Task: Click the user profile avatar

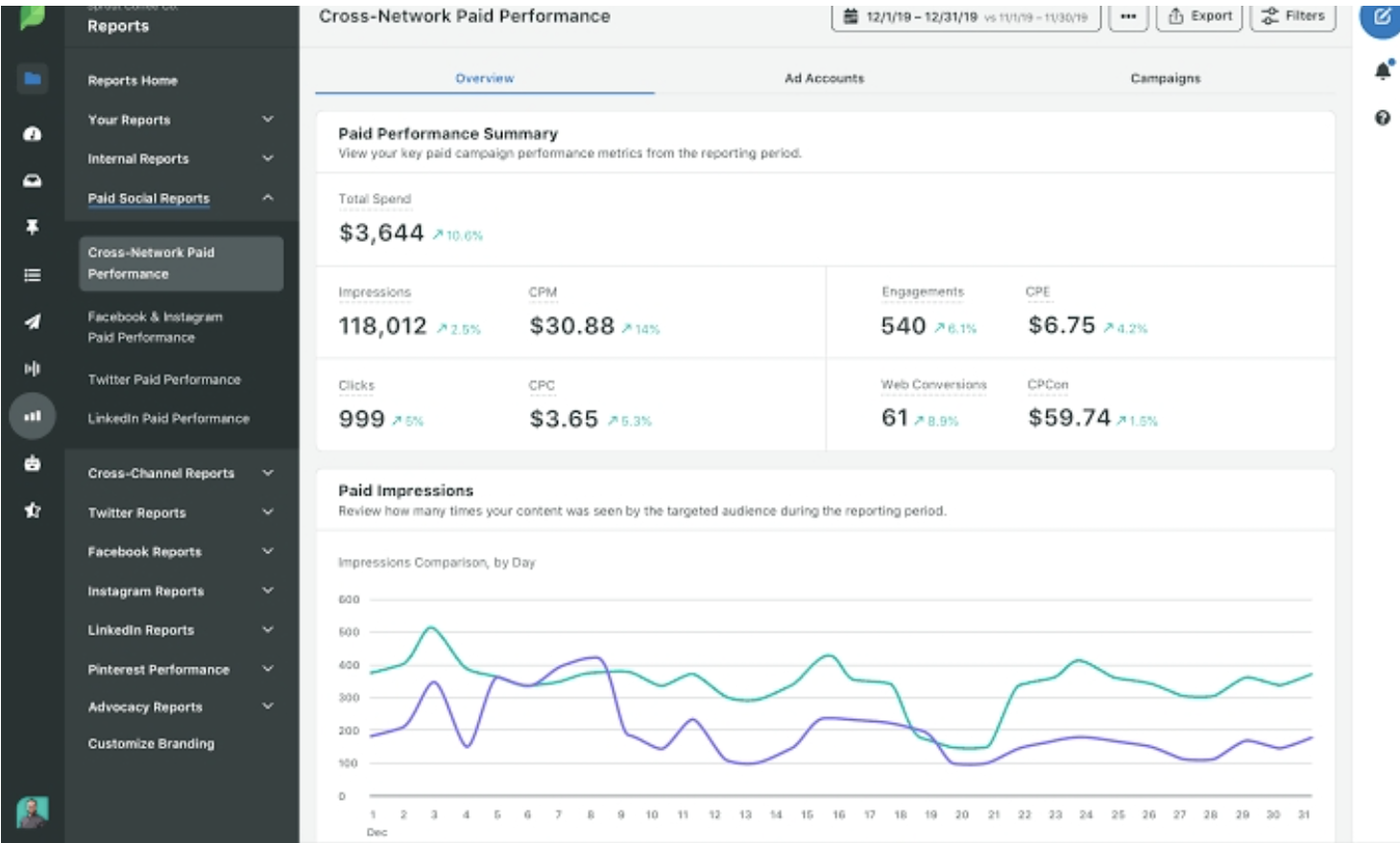Action: [x=33, y=812]
